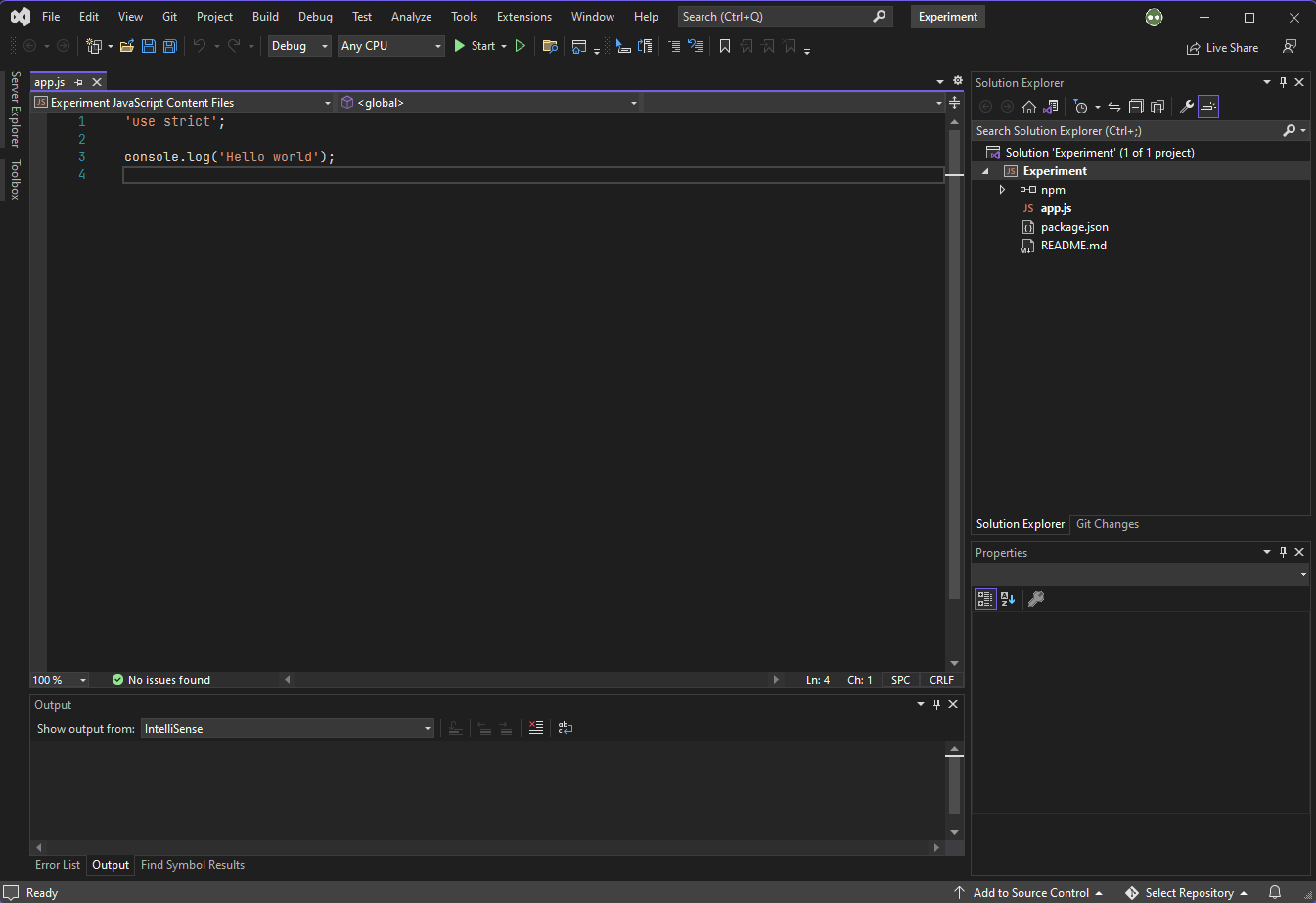The image size is (1316, 903).
Task: Open the Git menu
Action: (x=169, y=17)
